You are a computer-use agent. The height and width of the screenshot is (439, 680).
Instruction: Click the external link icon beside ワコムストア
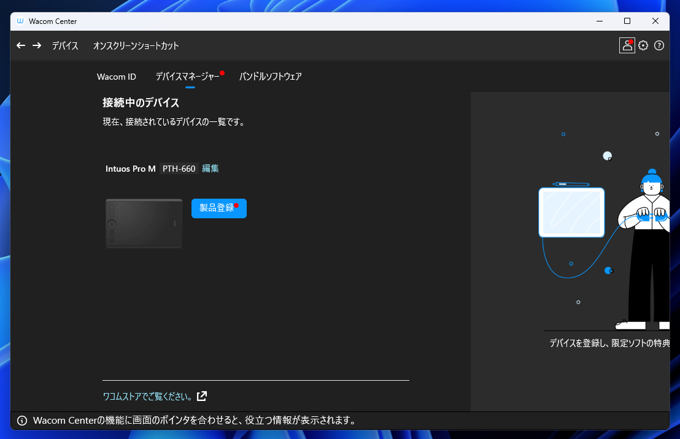tap(202, 396)
